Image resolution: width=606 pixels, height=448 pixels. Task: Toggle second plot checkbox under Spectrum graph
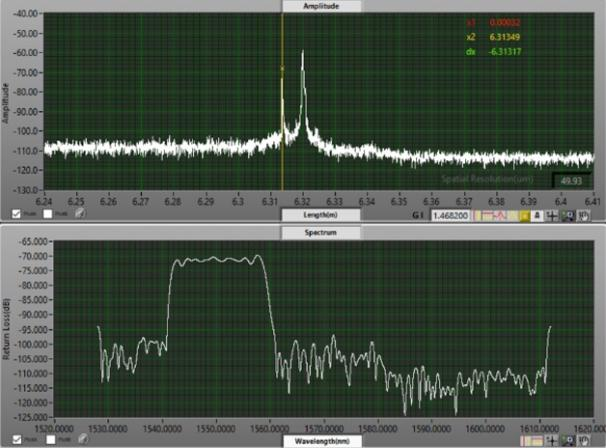tap(48, 438)
